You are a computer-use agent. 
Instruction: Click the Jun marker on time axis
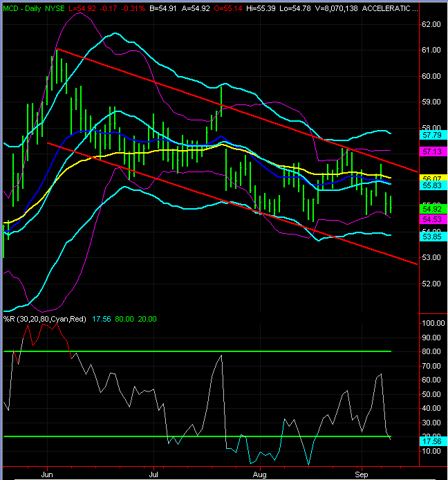pos(47,474)
